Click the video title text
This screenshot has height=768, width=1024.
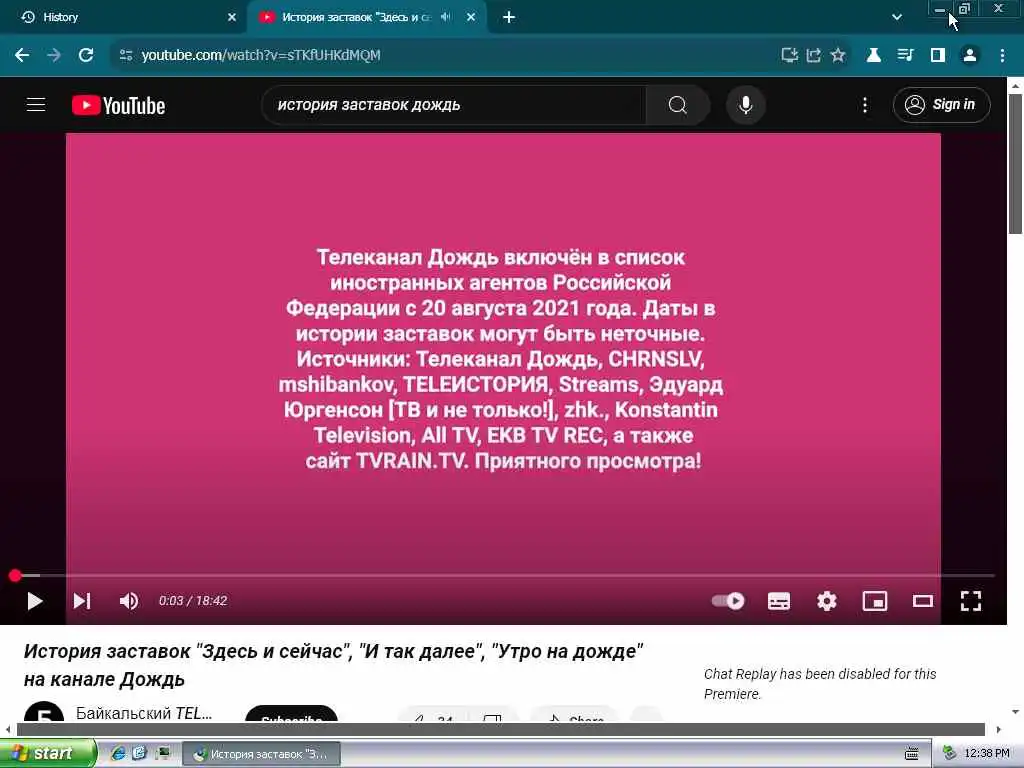point(334,665)
